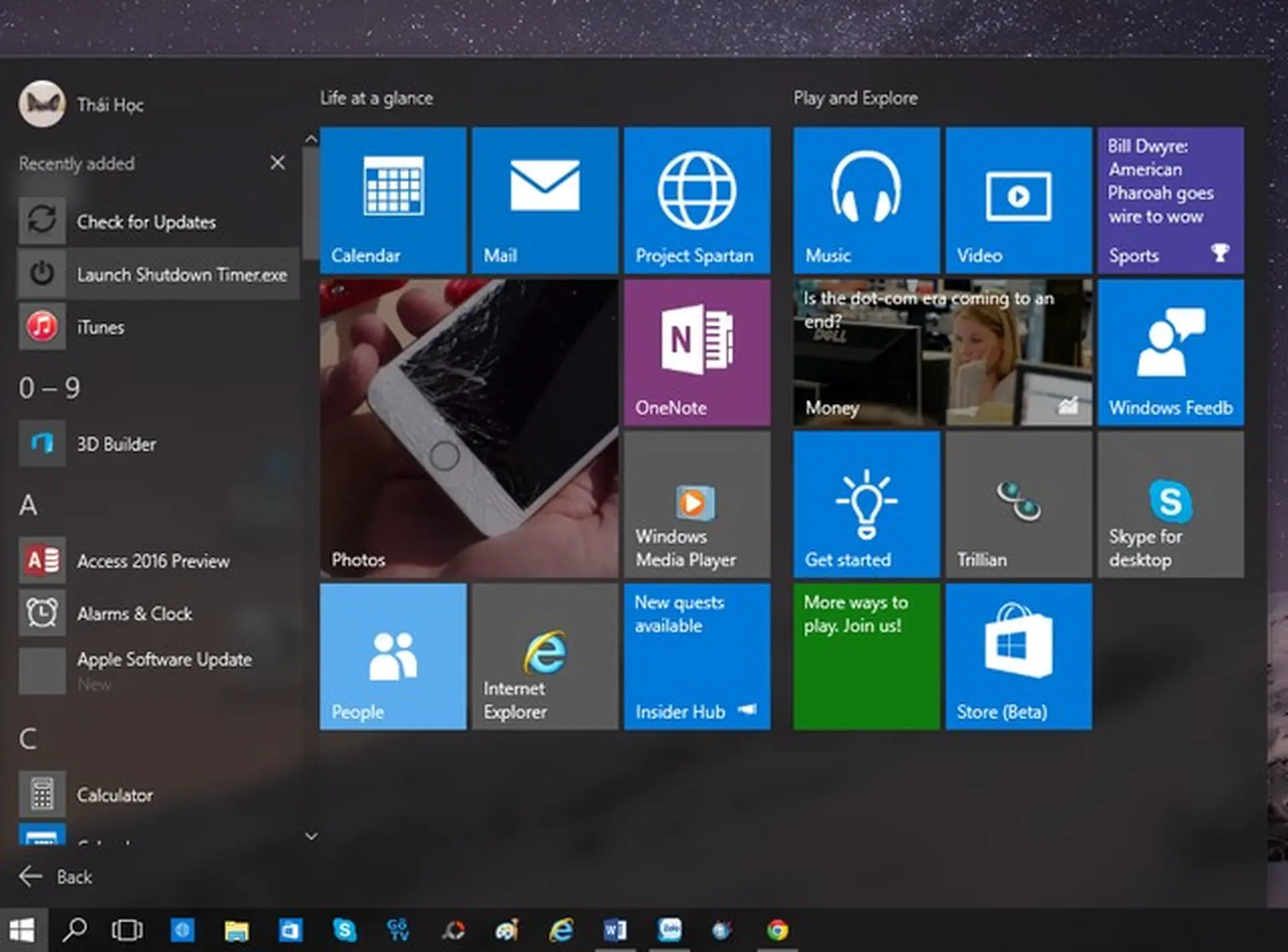Open Windows Media Player tile
Screen dimensions: 1288x952
pyautogui.click(x=697, y=505)
